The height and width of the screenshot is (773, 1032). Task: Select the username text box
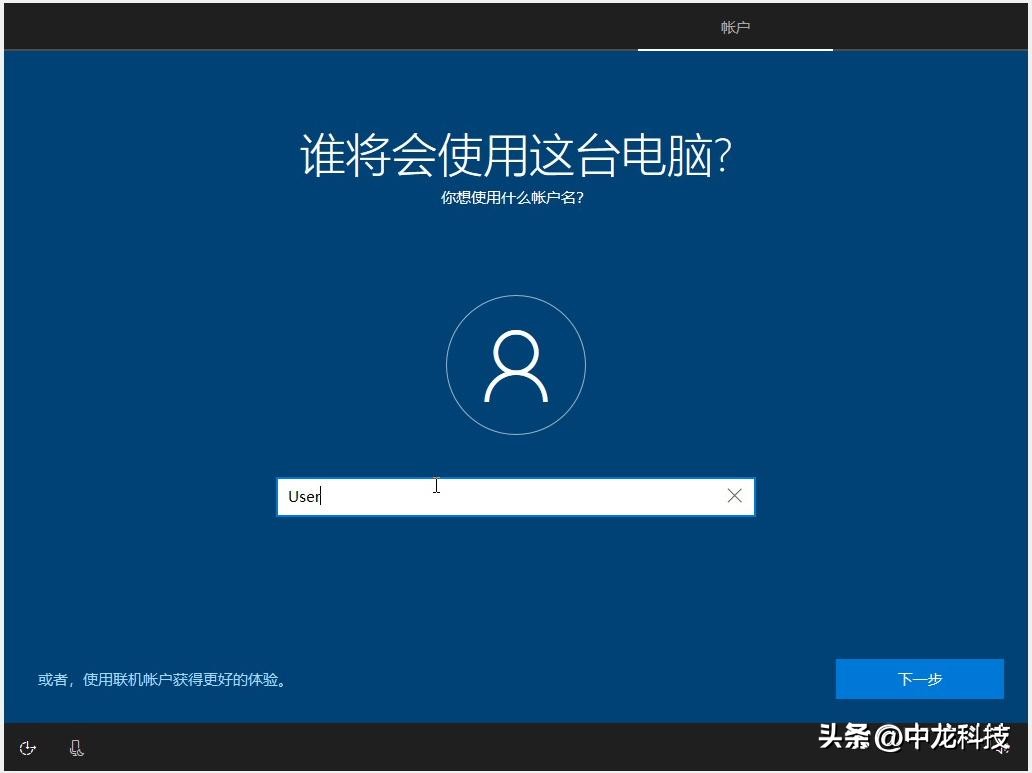pos(516,496)
